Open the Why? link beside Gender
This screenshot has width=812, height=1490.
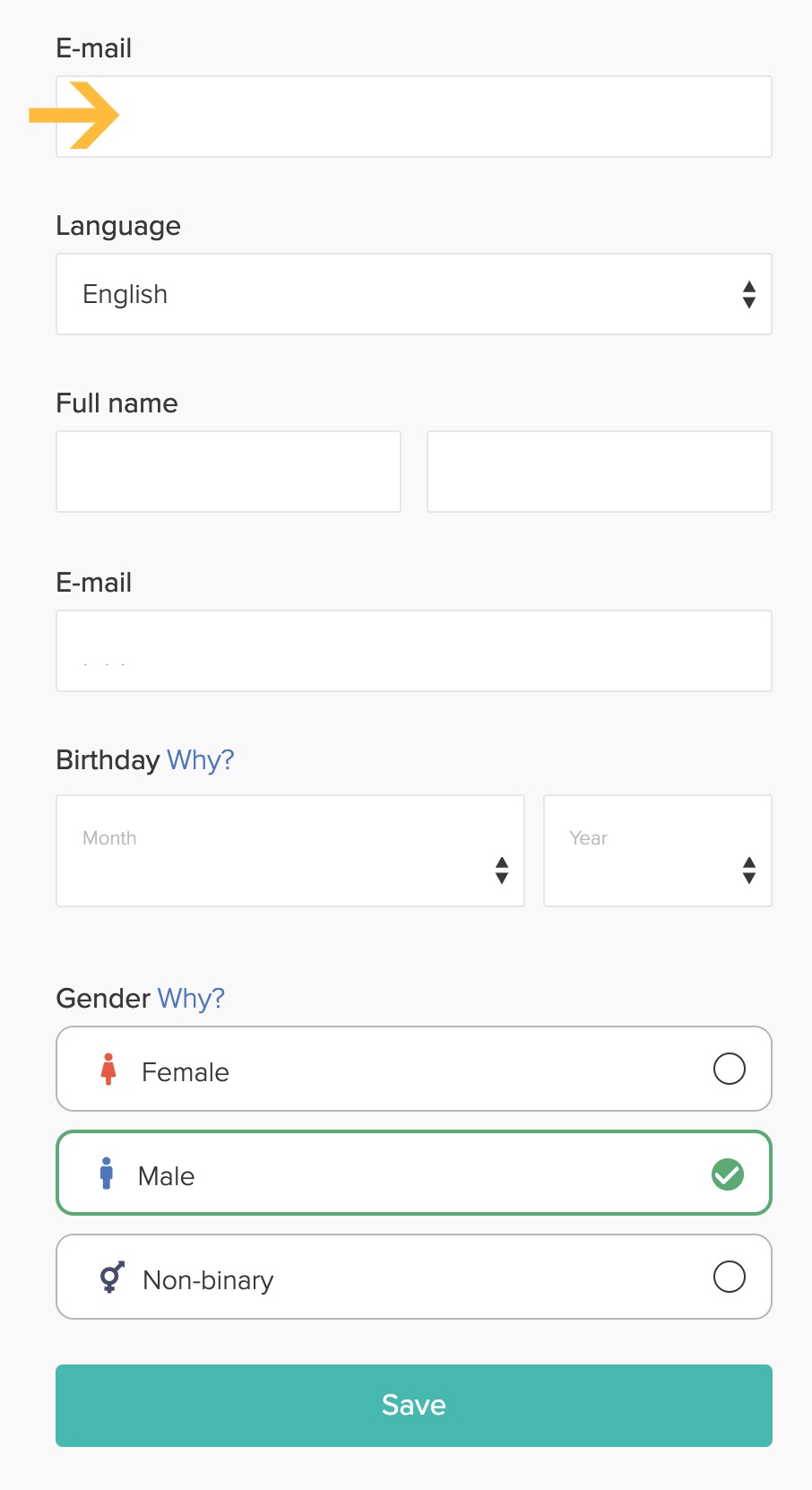(x=191, y=999)
